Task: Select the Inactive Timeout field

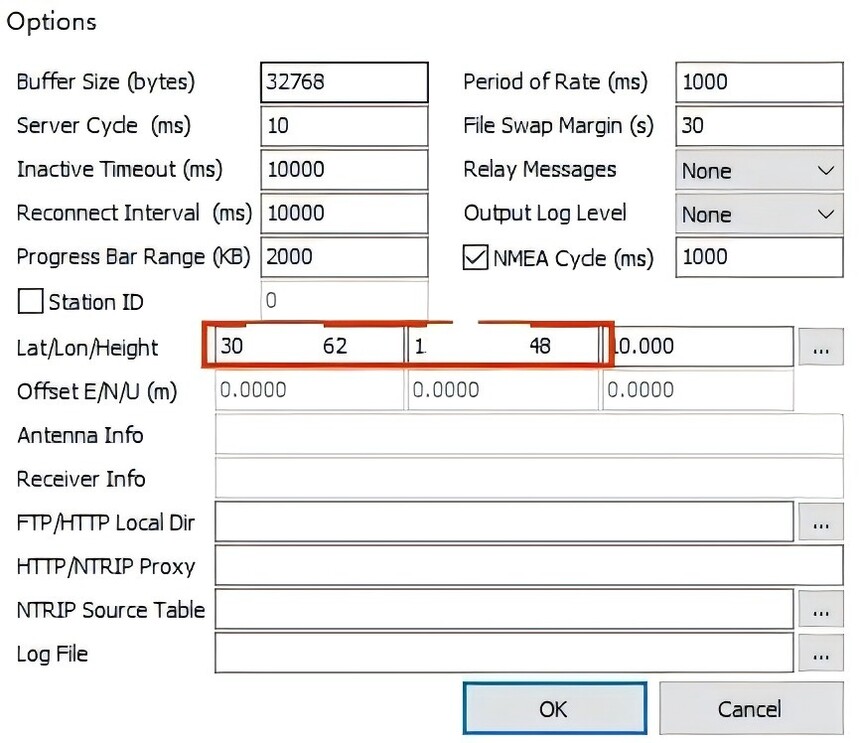Action: click(x=344, y=170)
